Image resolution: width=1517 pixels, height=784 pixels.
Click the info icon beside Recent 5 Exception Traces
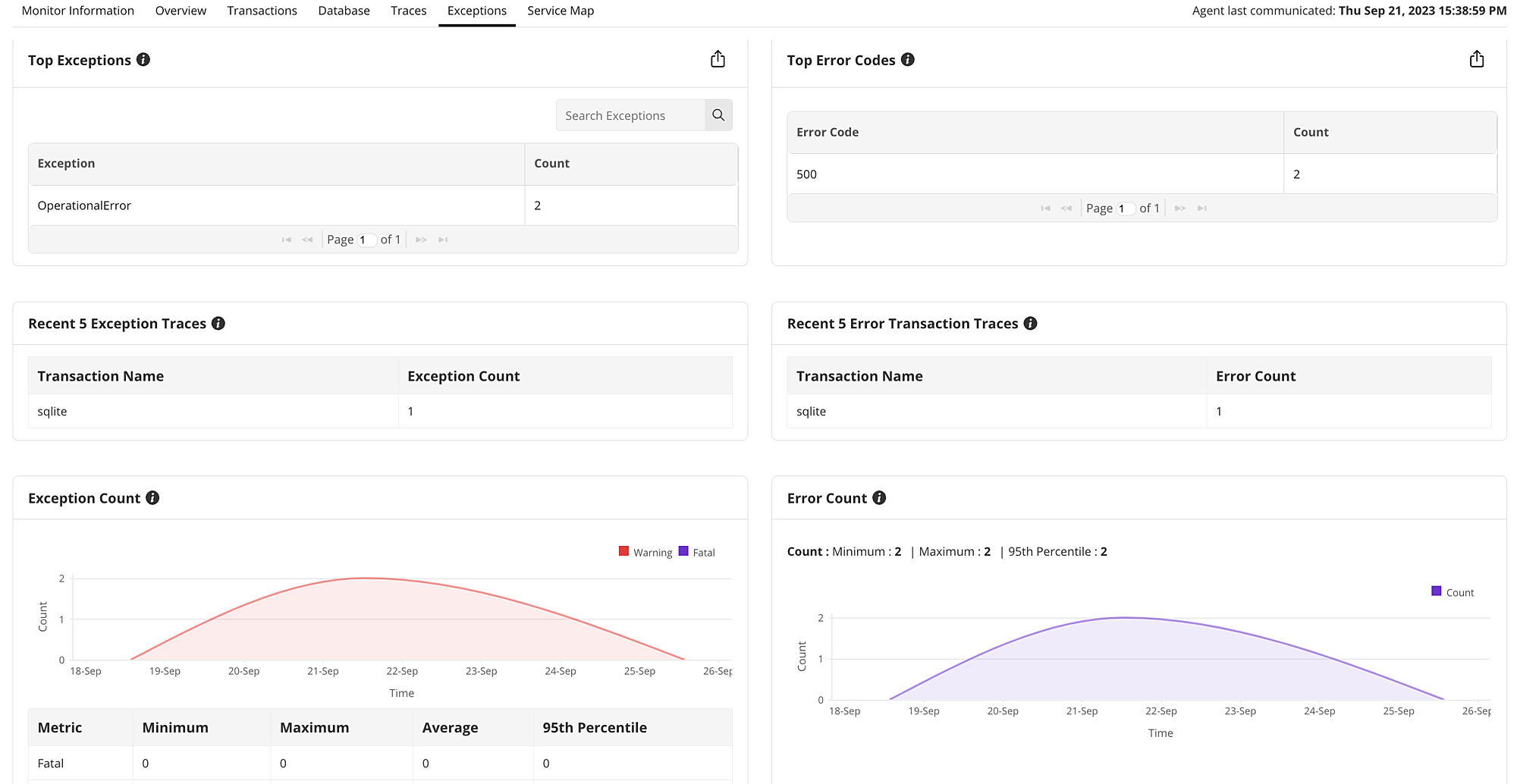pyautogui.click(x=219, y=324)
